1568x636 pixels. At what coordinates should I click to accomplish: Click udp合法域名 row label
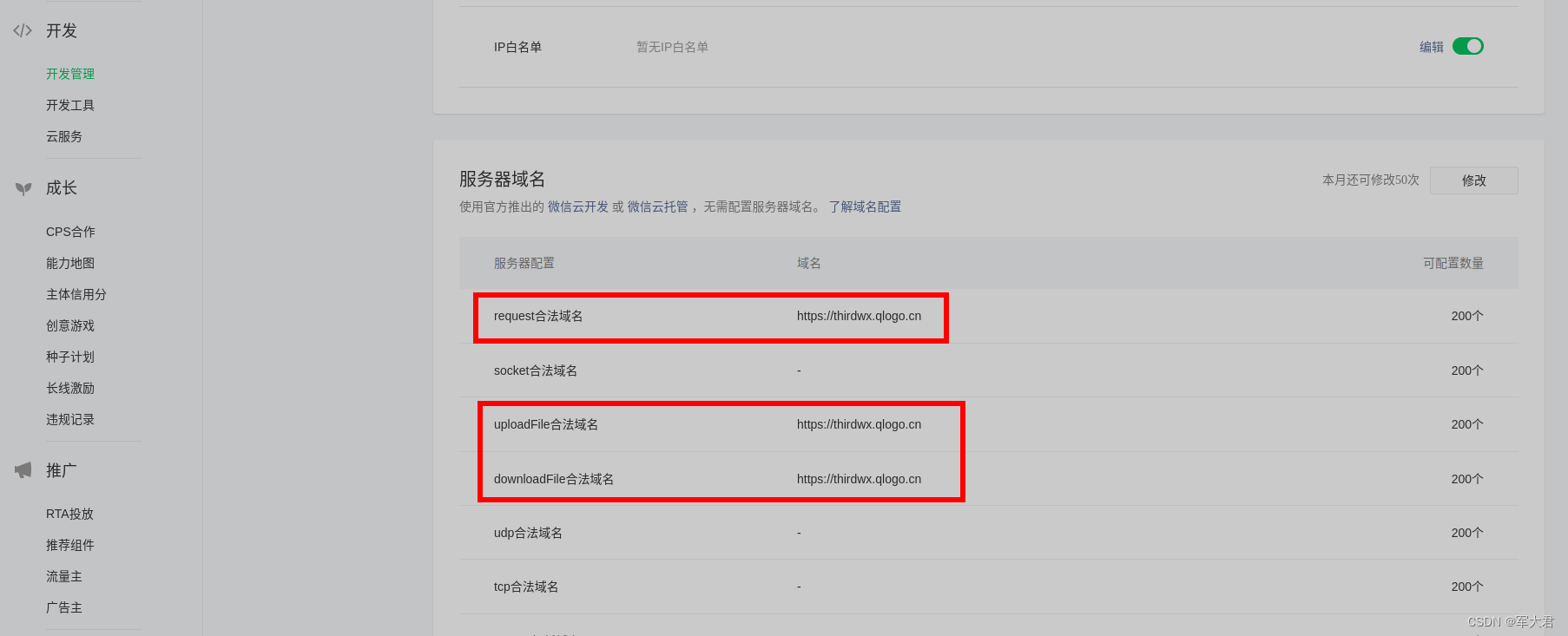point(528,533)
